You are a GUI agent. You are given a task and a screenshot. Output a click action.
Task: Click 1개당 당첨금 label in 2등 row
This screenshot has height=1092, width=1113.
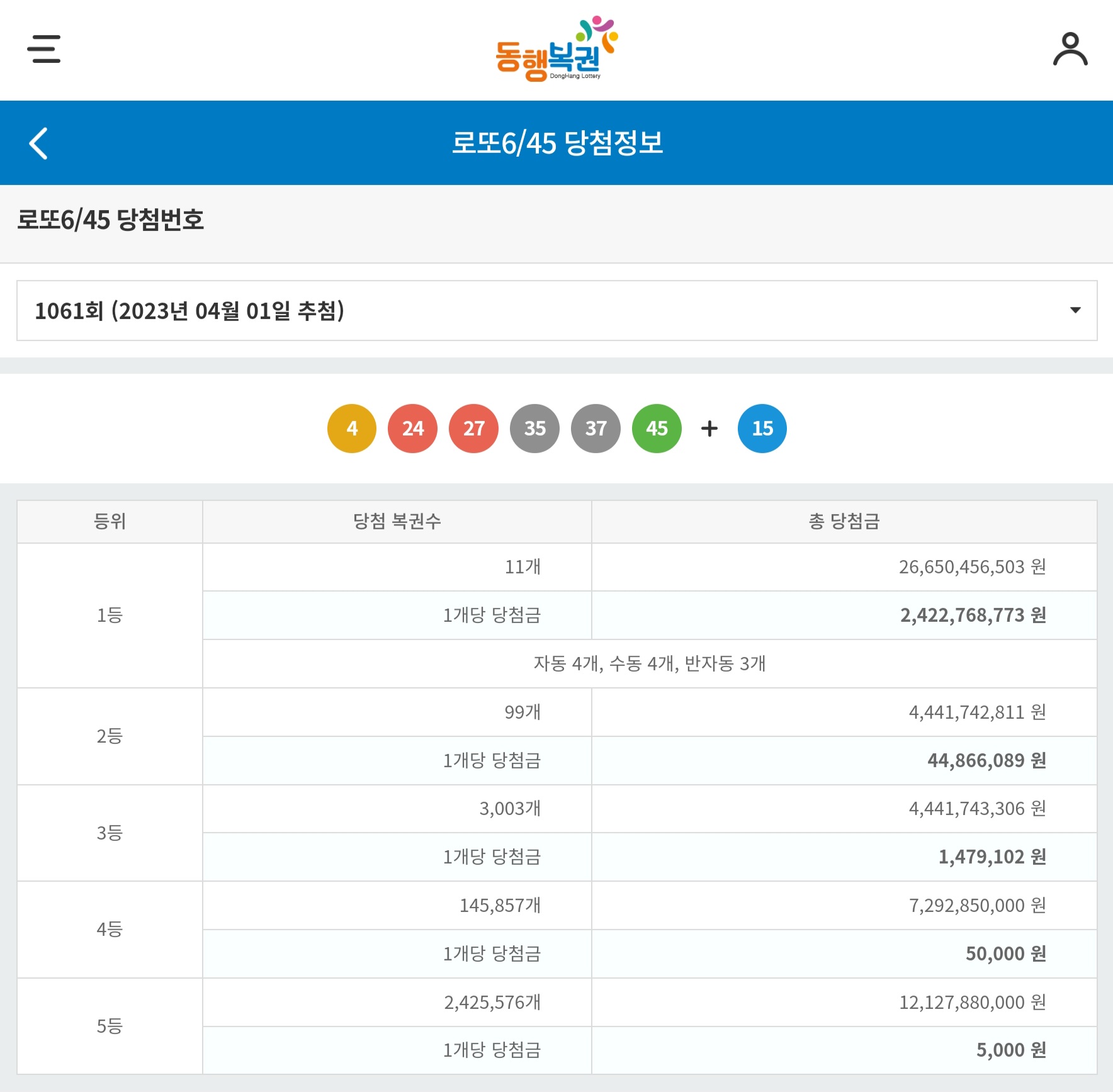pos(492,761)
